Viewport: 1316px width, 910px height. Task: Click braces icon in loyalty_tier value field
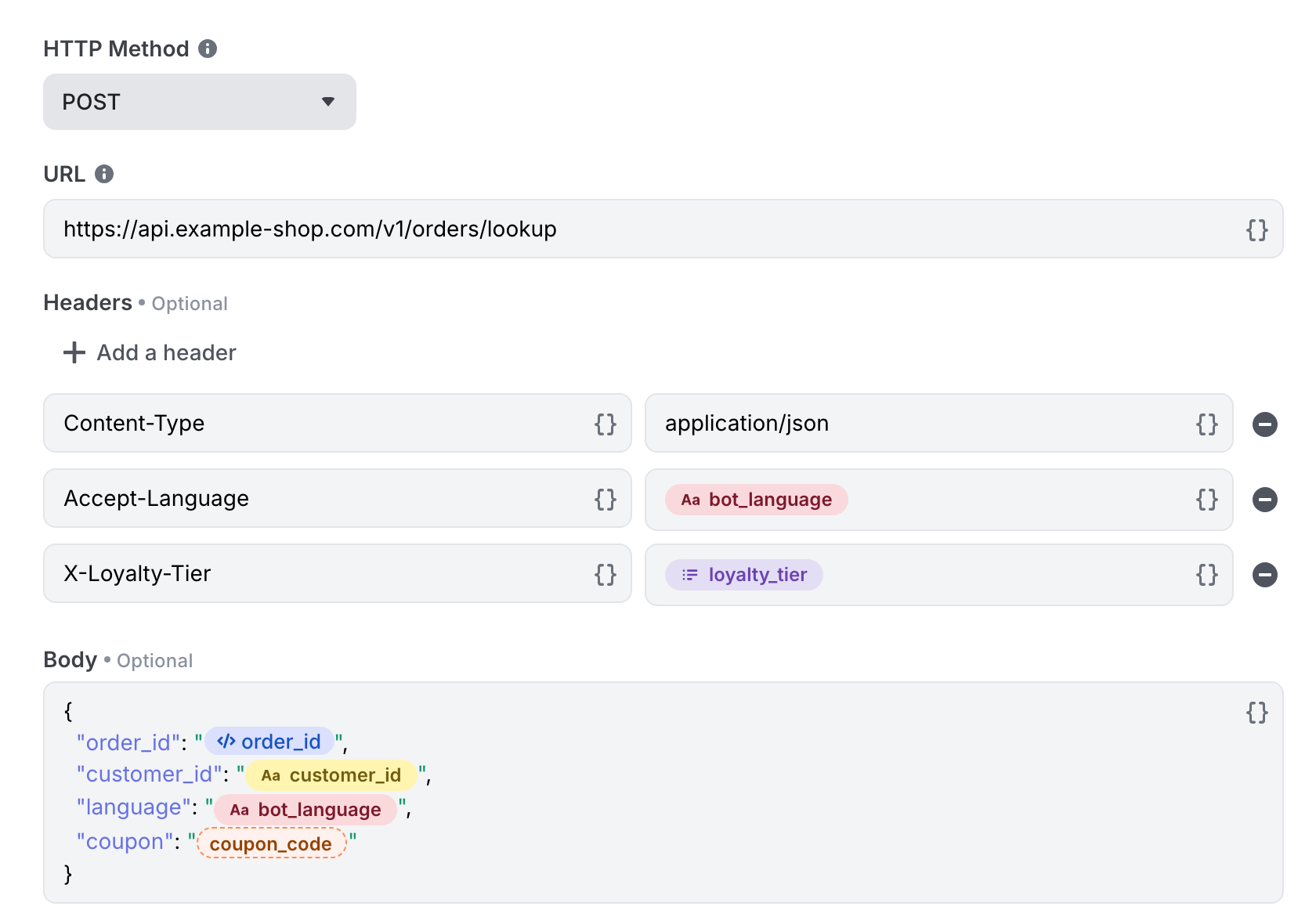click(x=1207, y=574)
